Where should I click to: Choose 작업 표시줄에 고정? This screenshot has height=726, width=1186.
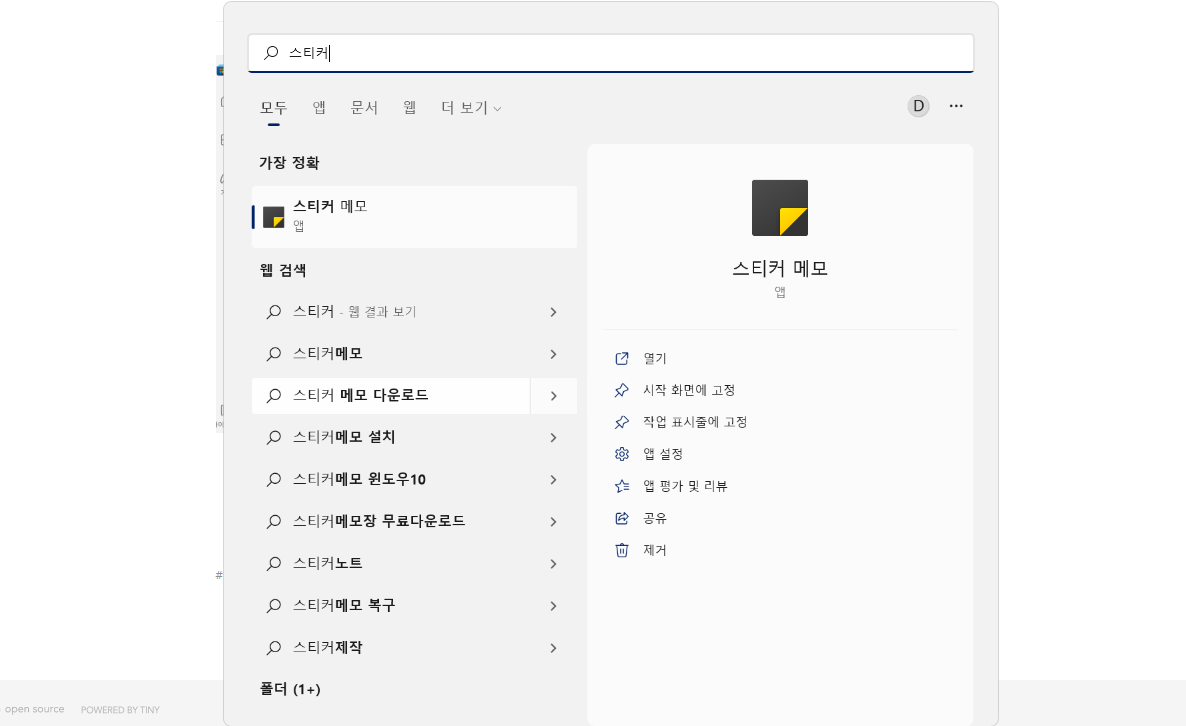[695, 422]
